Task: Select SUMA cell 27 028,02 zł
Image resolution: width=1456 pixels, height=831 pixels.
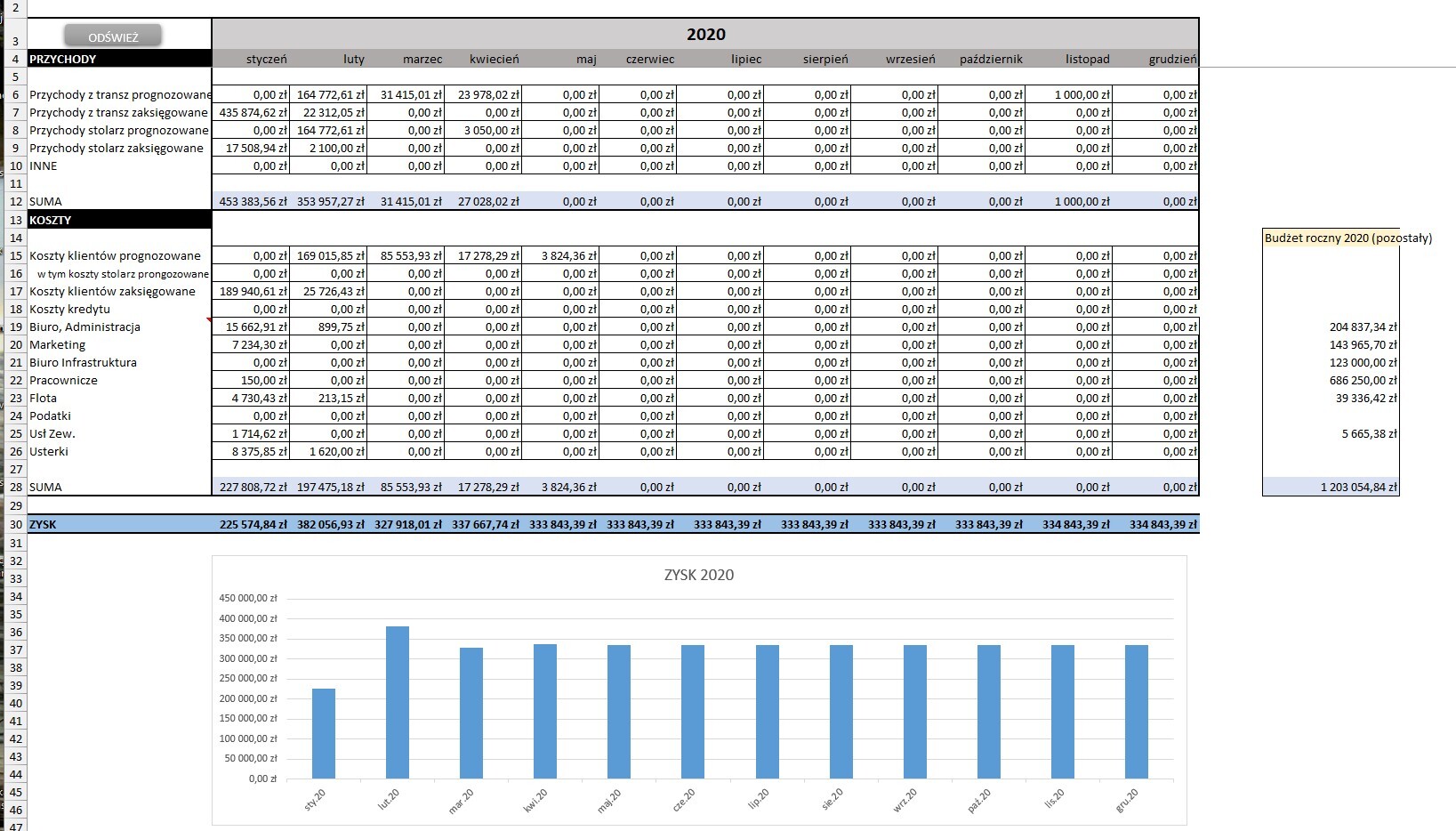Action: [483, 202]
